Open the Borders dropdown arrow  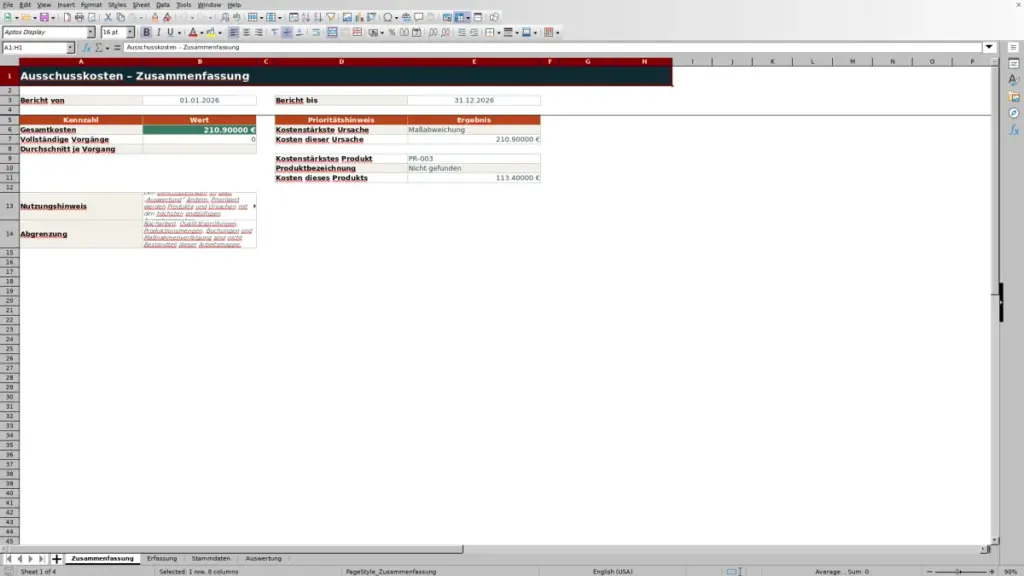(499, 33)
